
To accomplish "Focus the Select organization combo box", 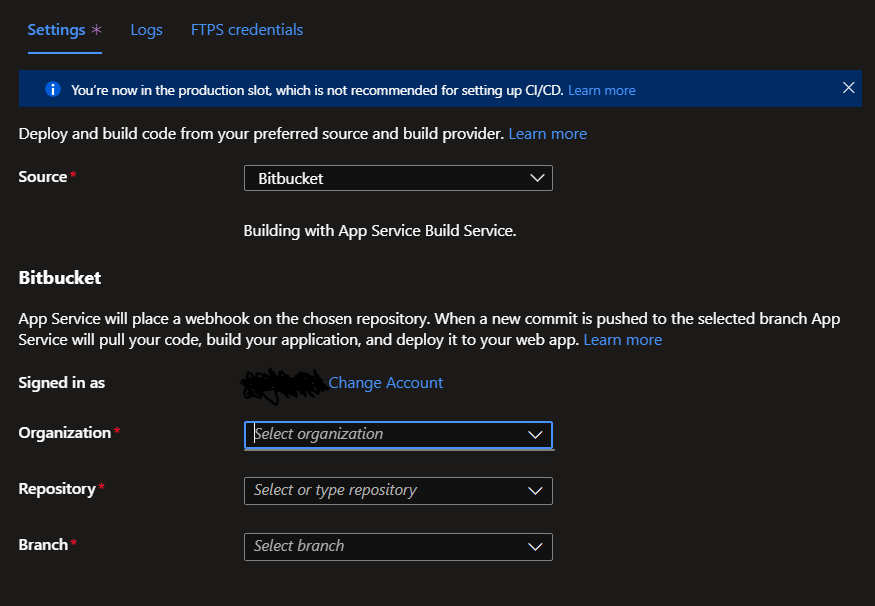I will point(398,435).
